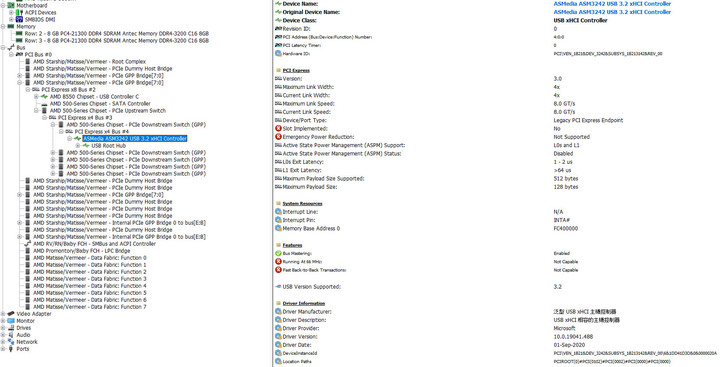Collapse PCI Express x8 Bus #2

(x=28, y=90)
